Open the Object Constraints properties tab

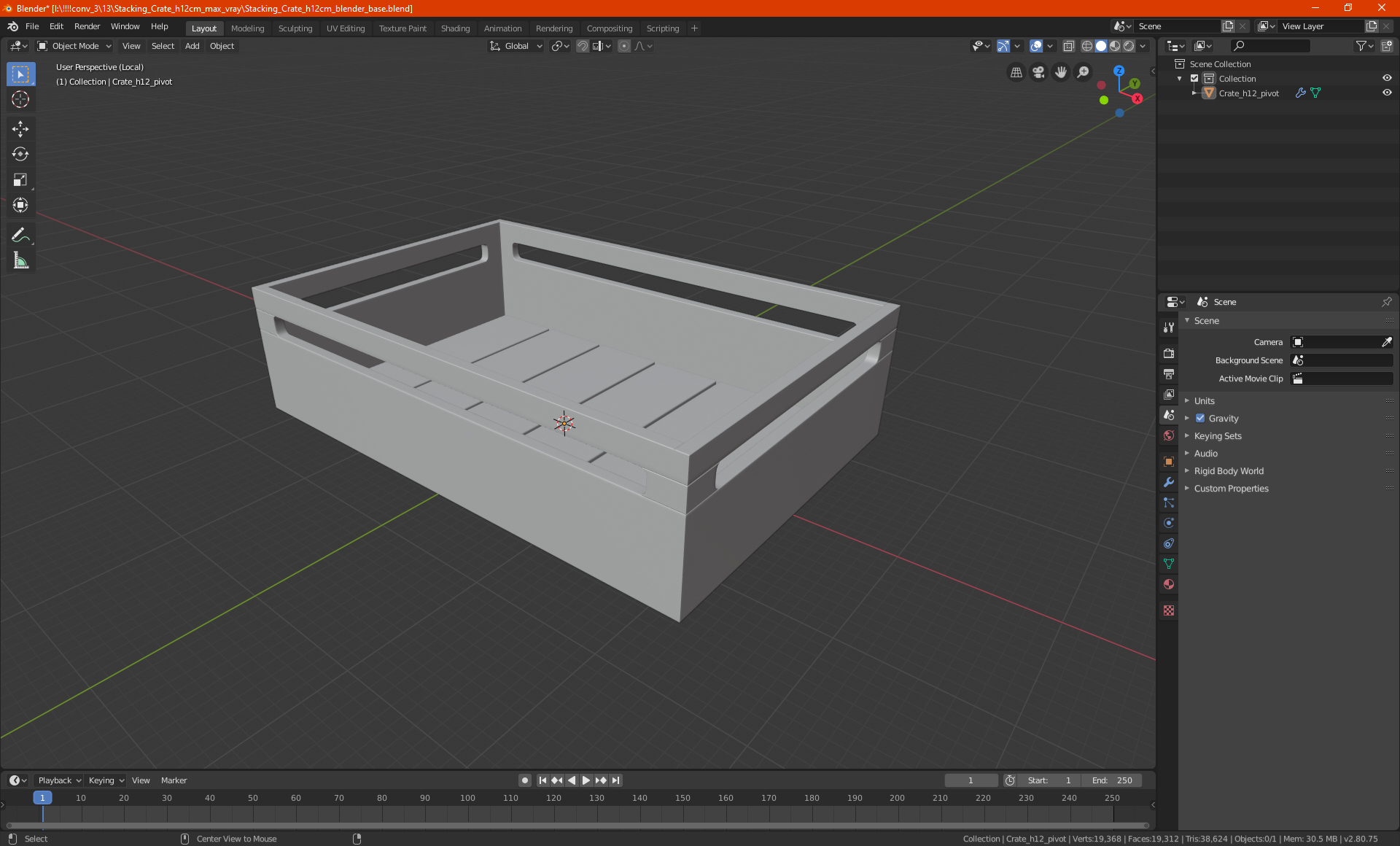click(x=1169, y=543)
